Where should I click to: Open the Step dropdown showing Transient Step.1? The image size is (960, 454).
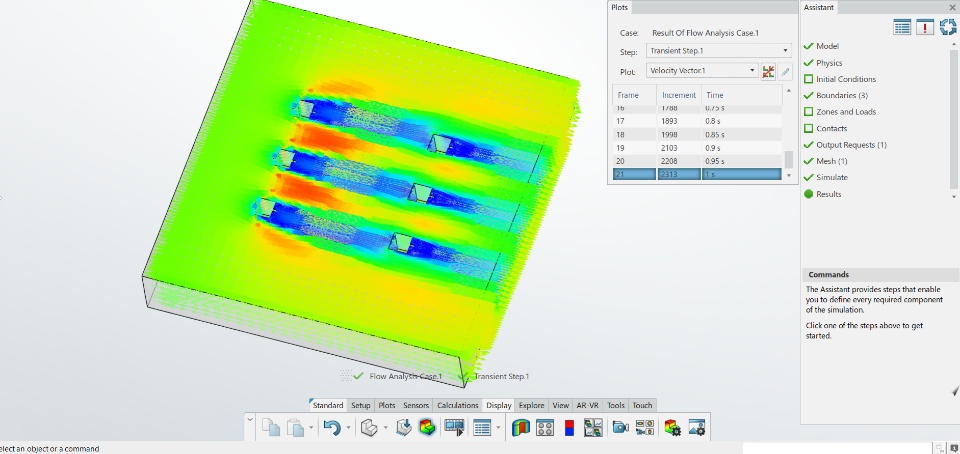pos(719,51)
